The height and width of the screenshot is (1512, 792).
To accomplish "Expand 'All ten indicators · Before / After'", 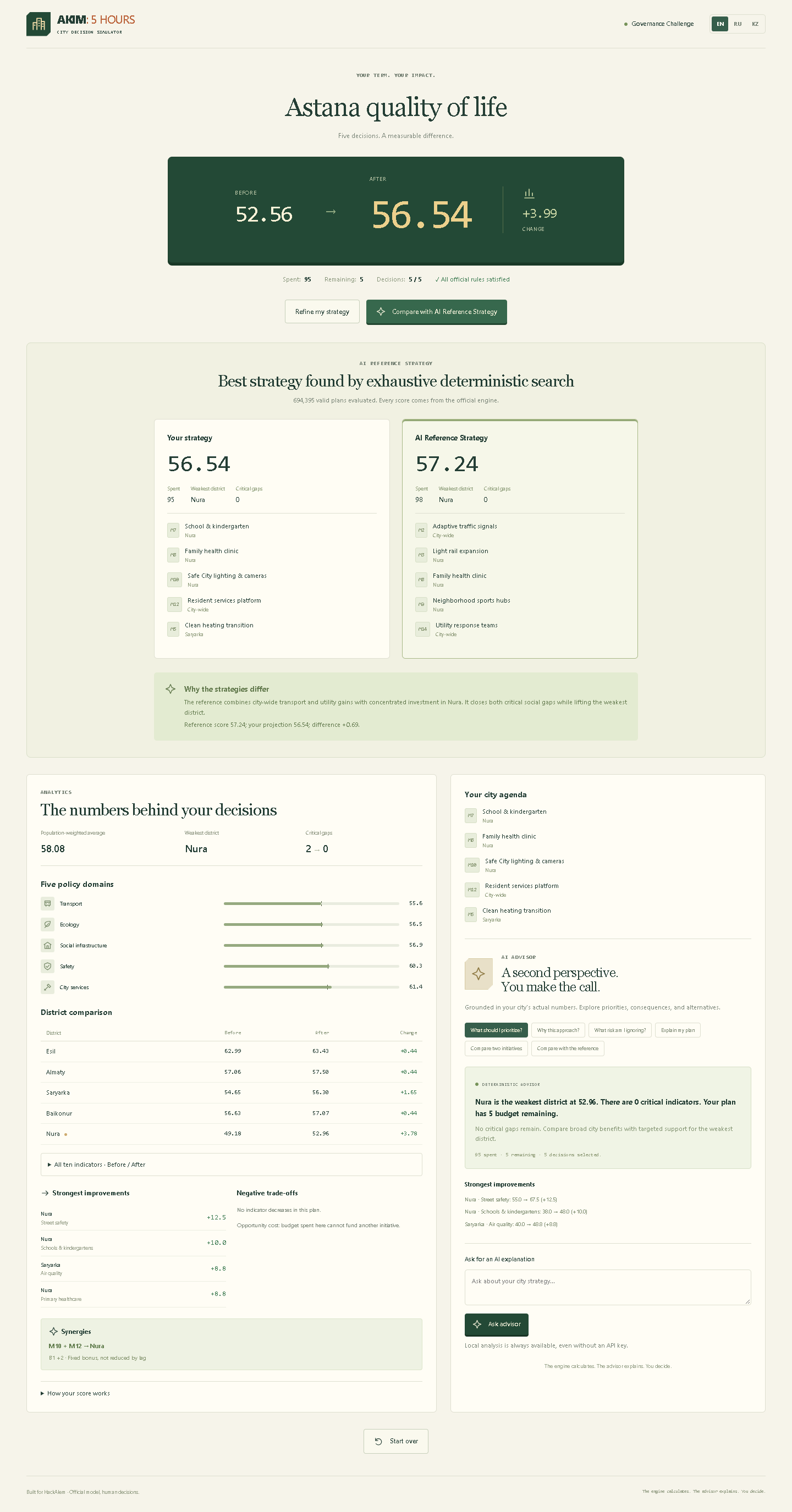I will point(232,1165).
